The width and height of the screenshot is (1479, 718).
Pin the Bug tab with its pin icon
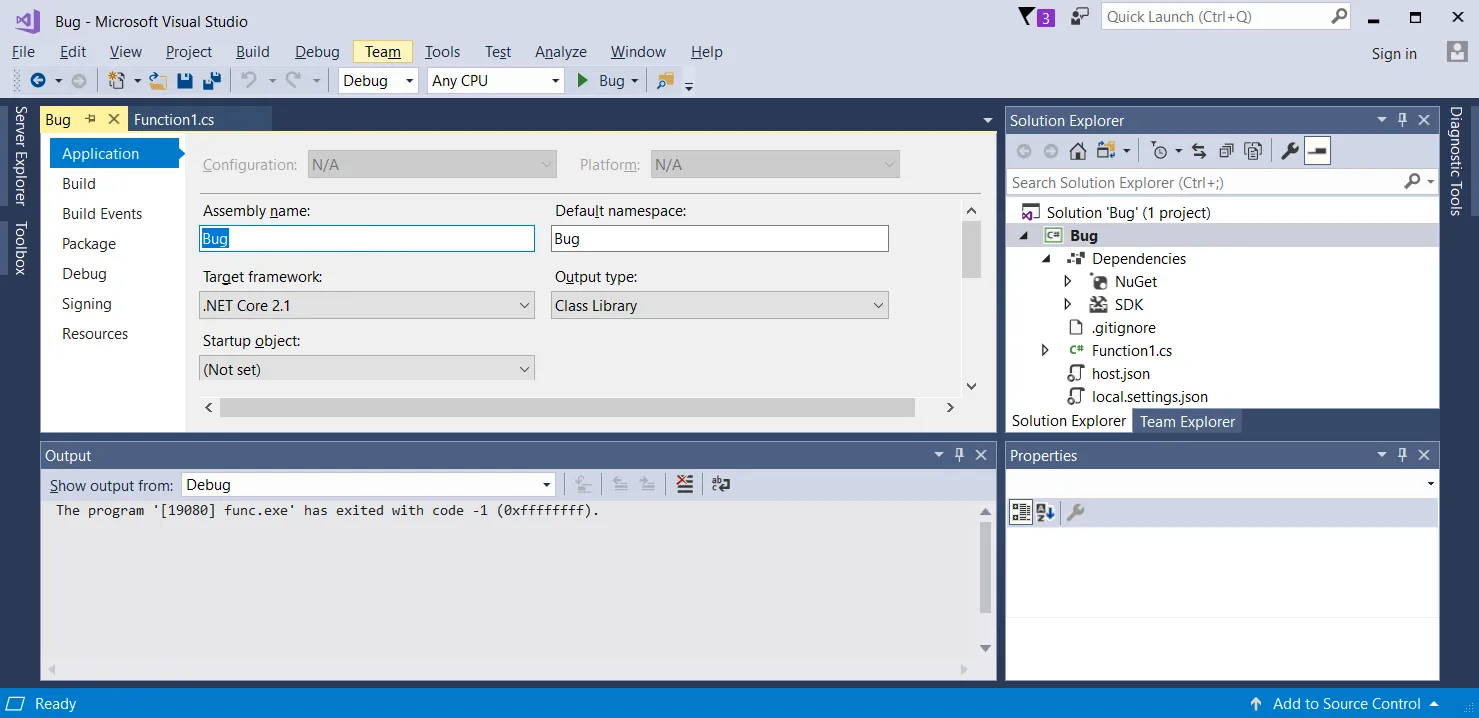click(90, 119)
